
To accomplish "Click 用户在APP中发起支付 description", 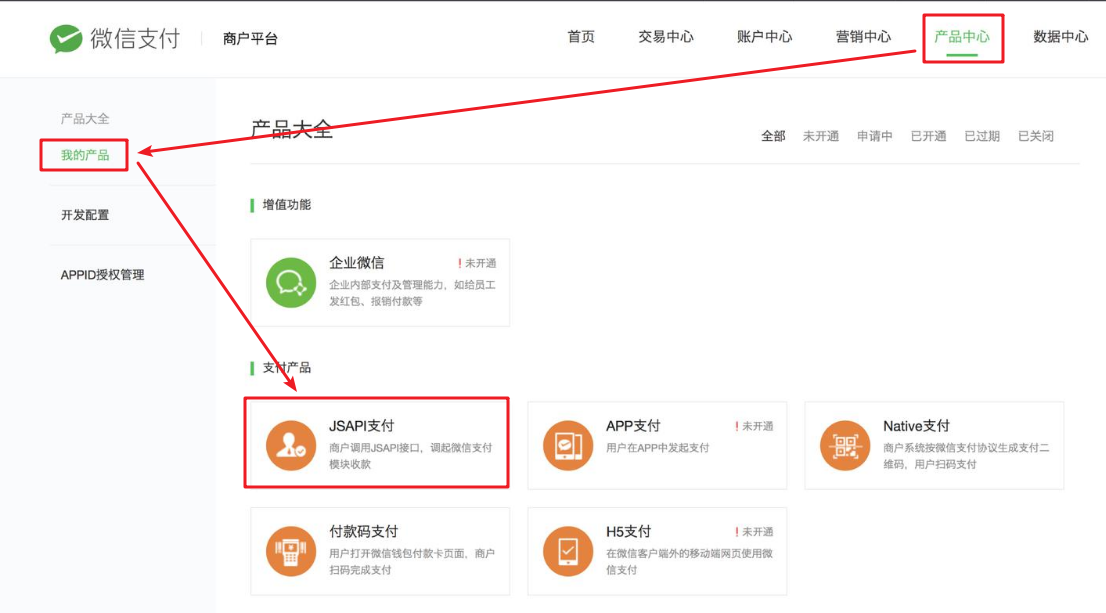I will tap(657, 448).
